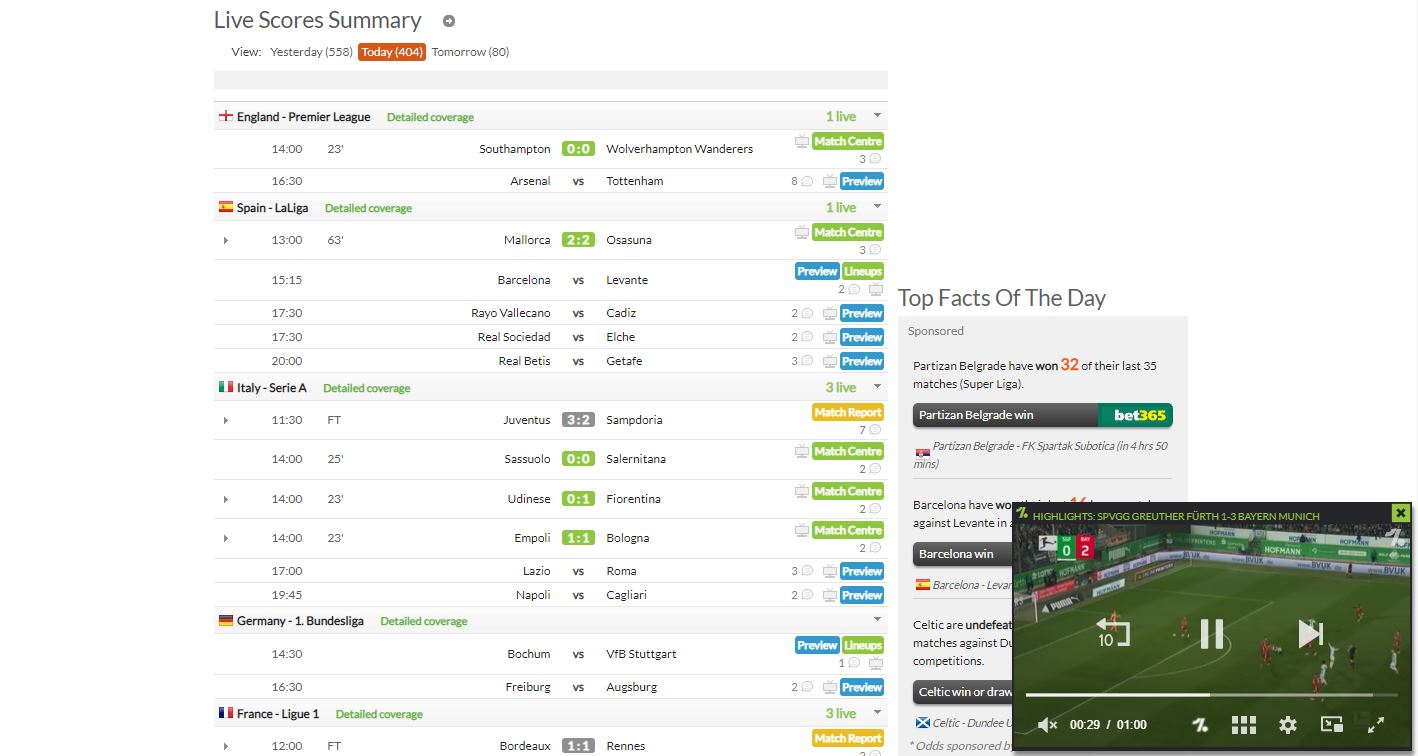The width and height of the screenshot is (1418, 756).
Task: Pause the highlights video
Action: 1212,633
